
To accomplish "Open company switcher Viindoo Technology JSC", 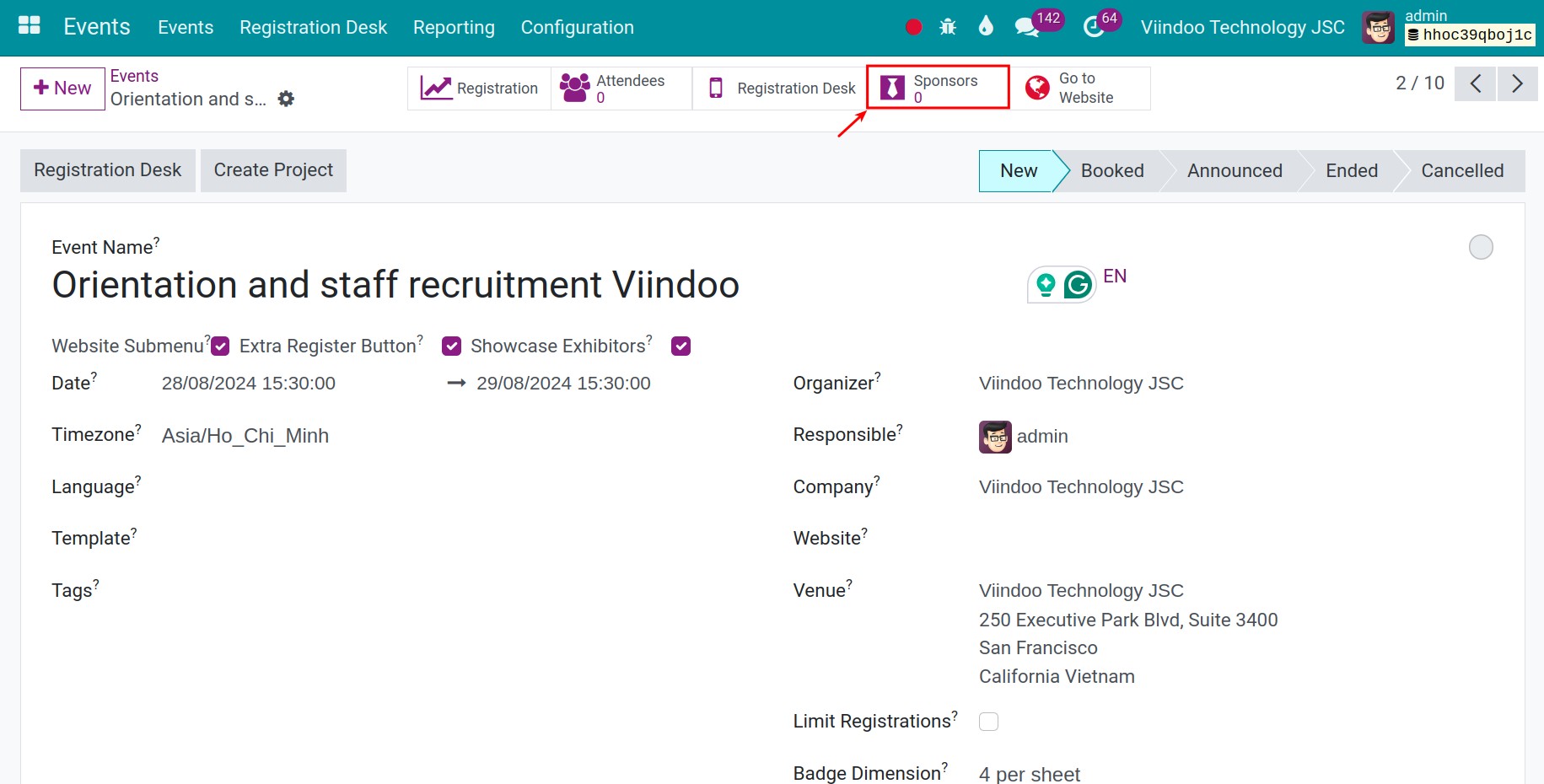I will [1242, 27].
